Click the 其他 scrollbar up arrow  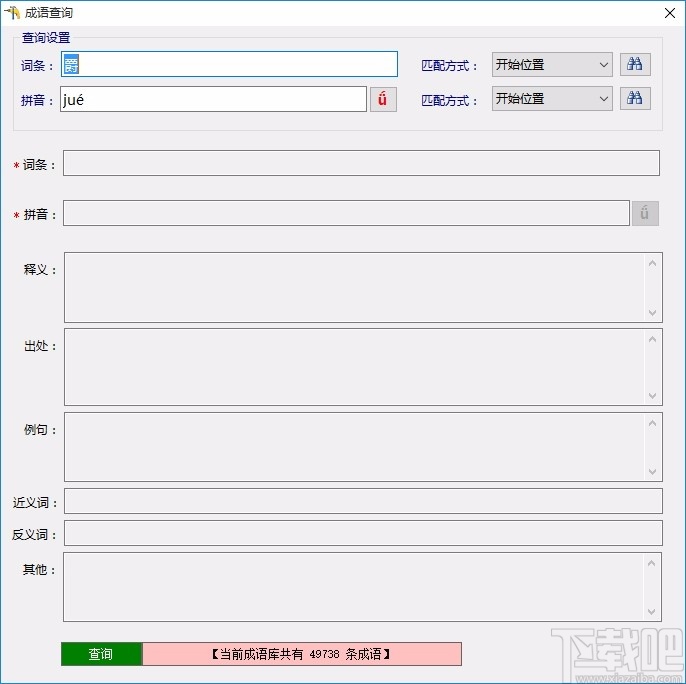tap(651, 563)
